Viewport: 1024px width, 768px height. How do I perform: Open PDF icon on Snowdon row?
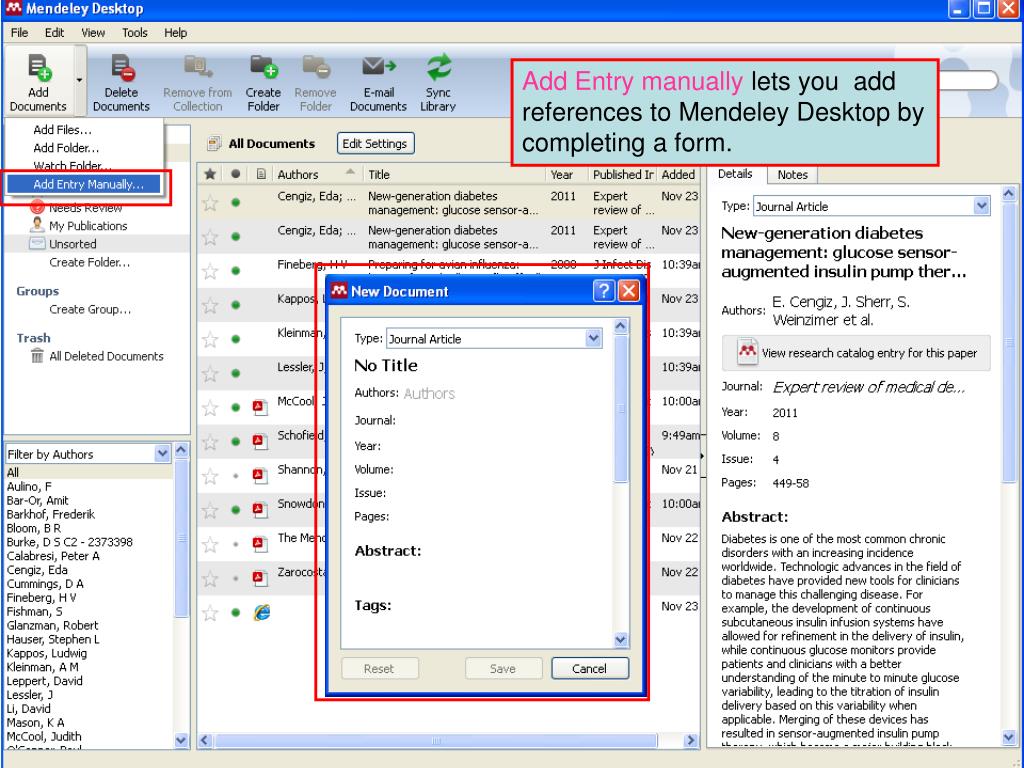pos(260,509)
